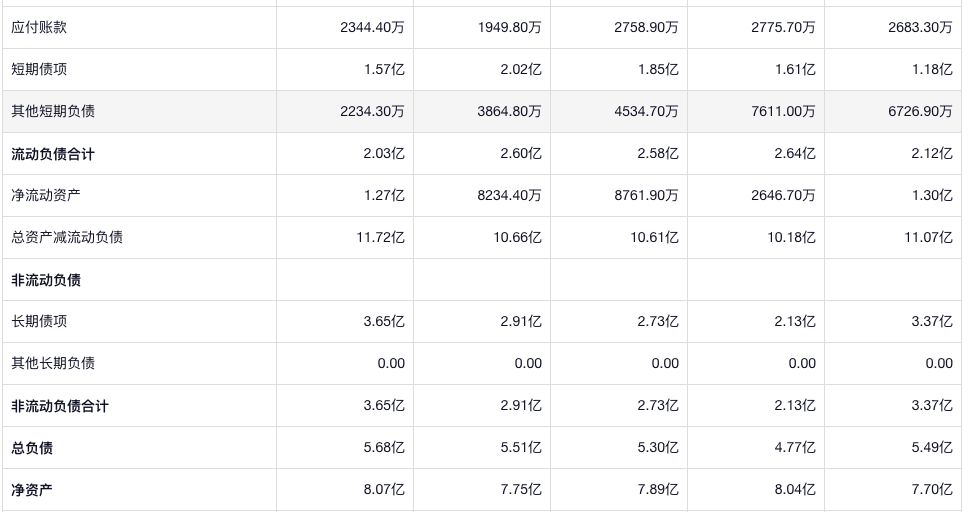Select the bold 流动负债合计 row label

tap(53, 154)
